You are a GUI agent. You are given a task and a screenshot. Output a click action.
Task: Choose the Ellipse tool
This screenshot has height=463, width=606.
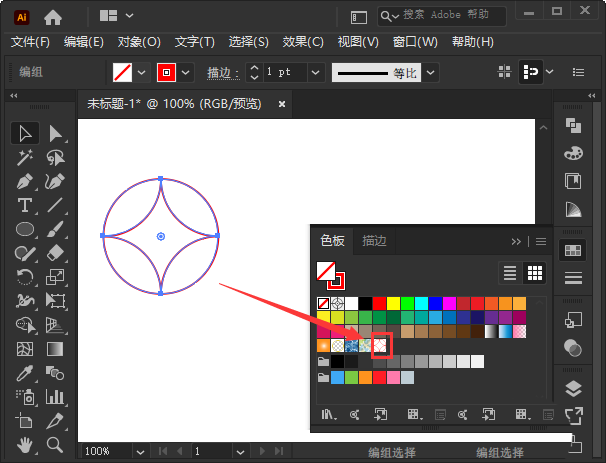(x=25, y=229)
